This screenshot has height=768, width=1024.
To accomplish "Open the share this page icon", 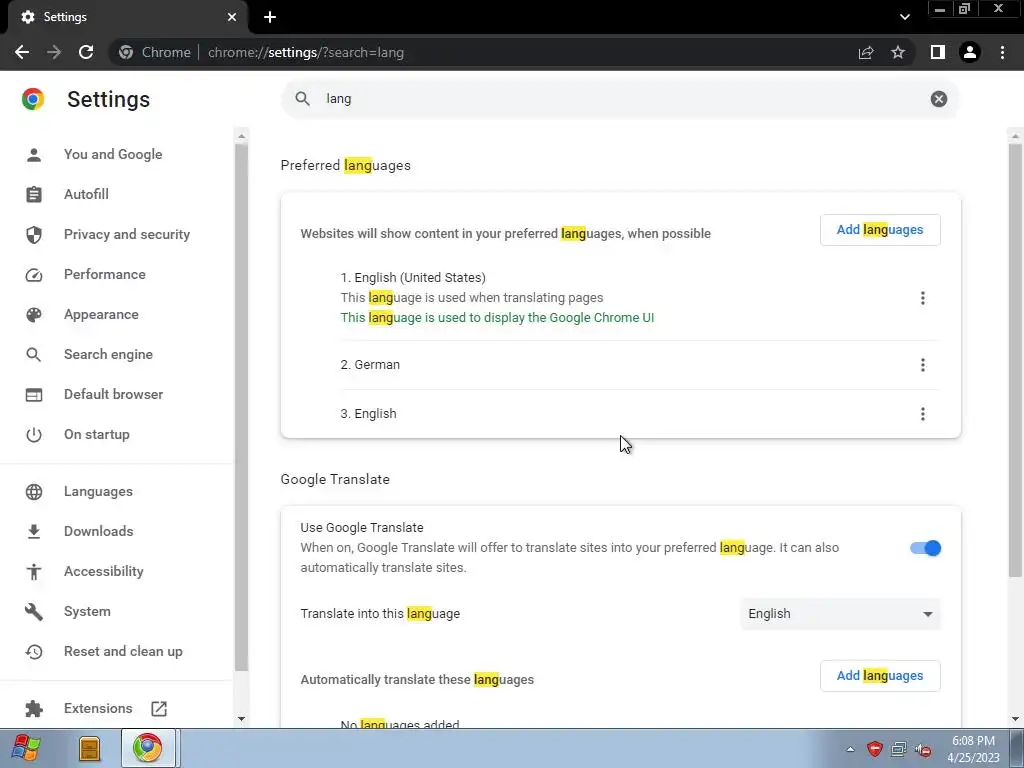I will pos(866,52).
